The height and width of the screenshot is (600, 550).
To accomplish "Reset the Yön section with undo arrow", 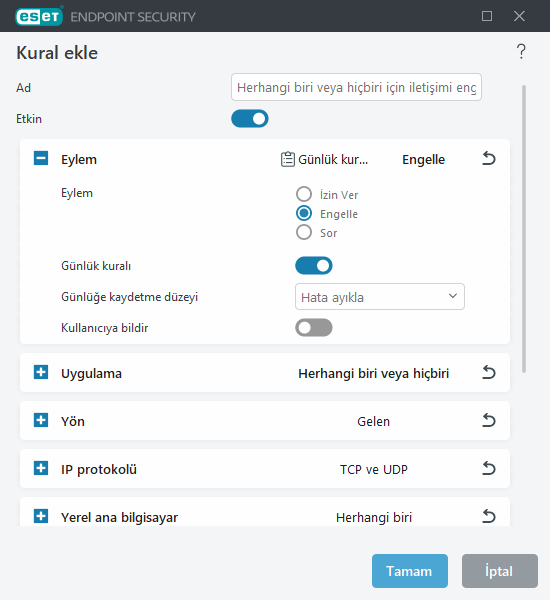I will pyautogui.click(x=488, y=421).
